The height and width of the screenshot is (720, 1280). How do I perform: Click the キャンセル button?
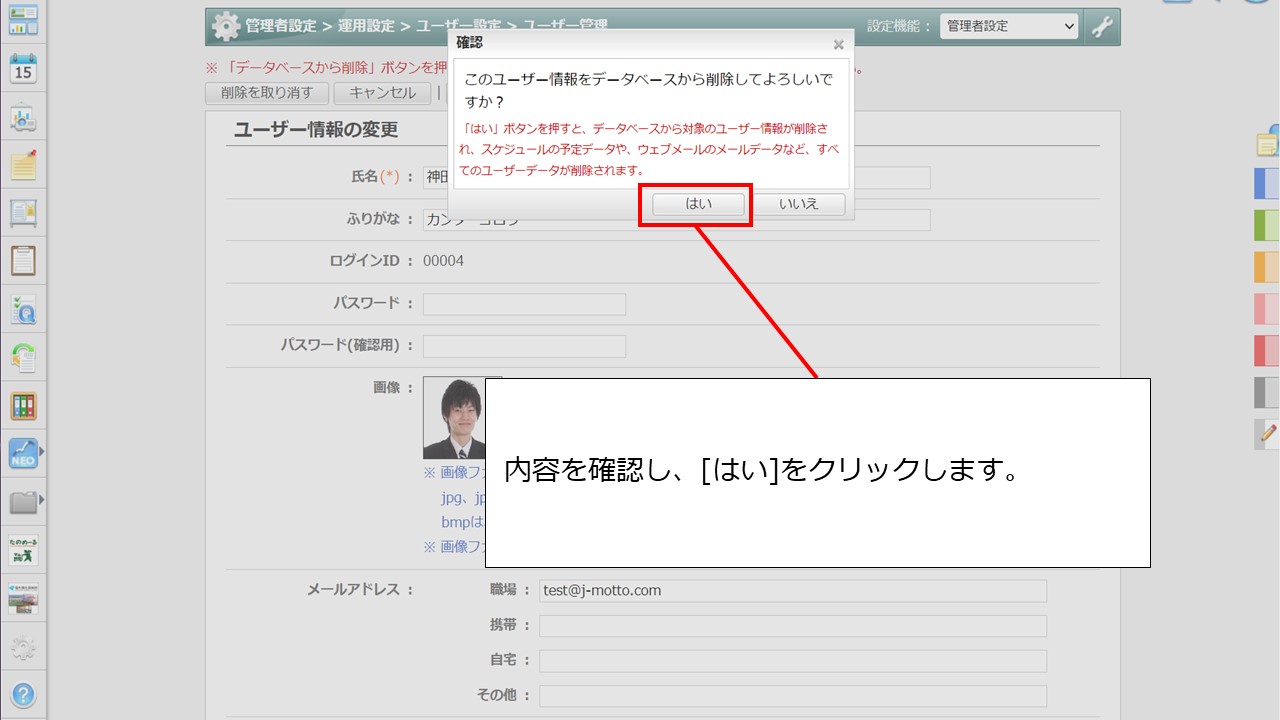tap(382, 93)
